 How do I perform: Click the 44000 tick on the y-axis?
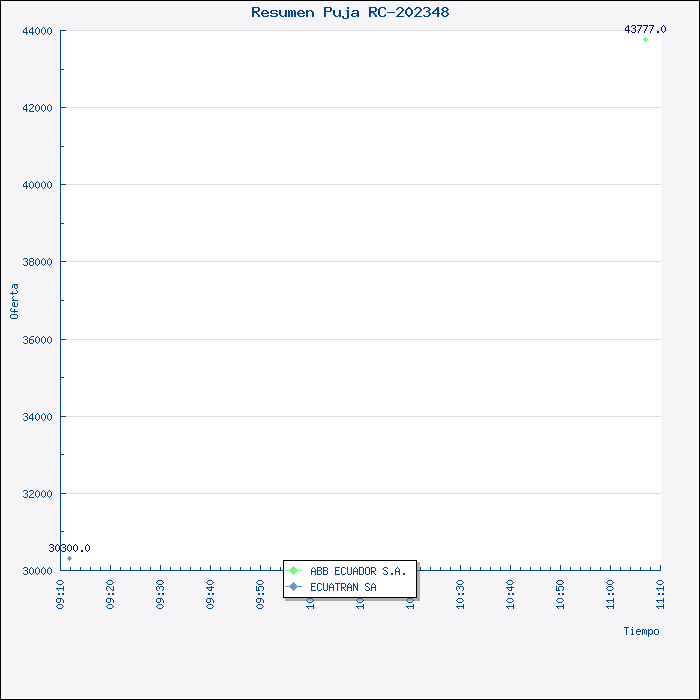36,31
